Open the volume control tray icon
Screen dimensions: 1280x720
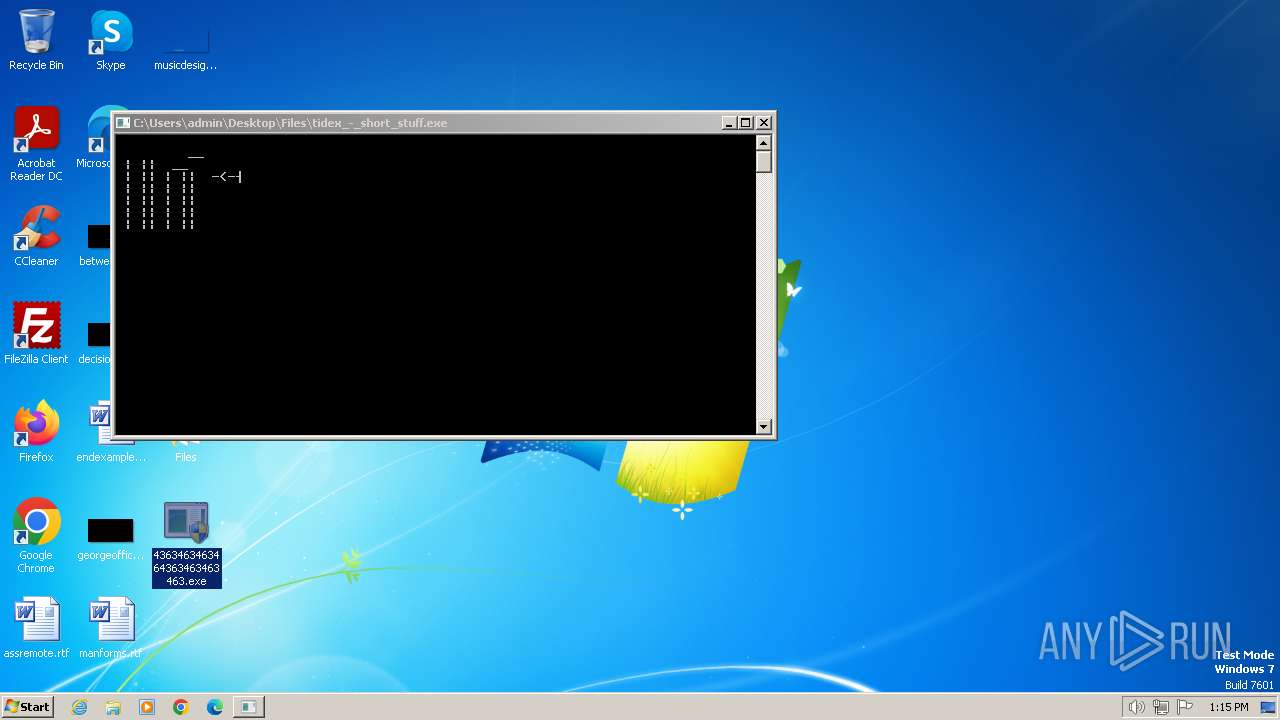point(1136,707)
